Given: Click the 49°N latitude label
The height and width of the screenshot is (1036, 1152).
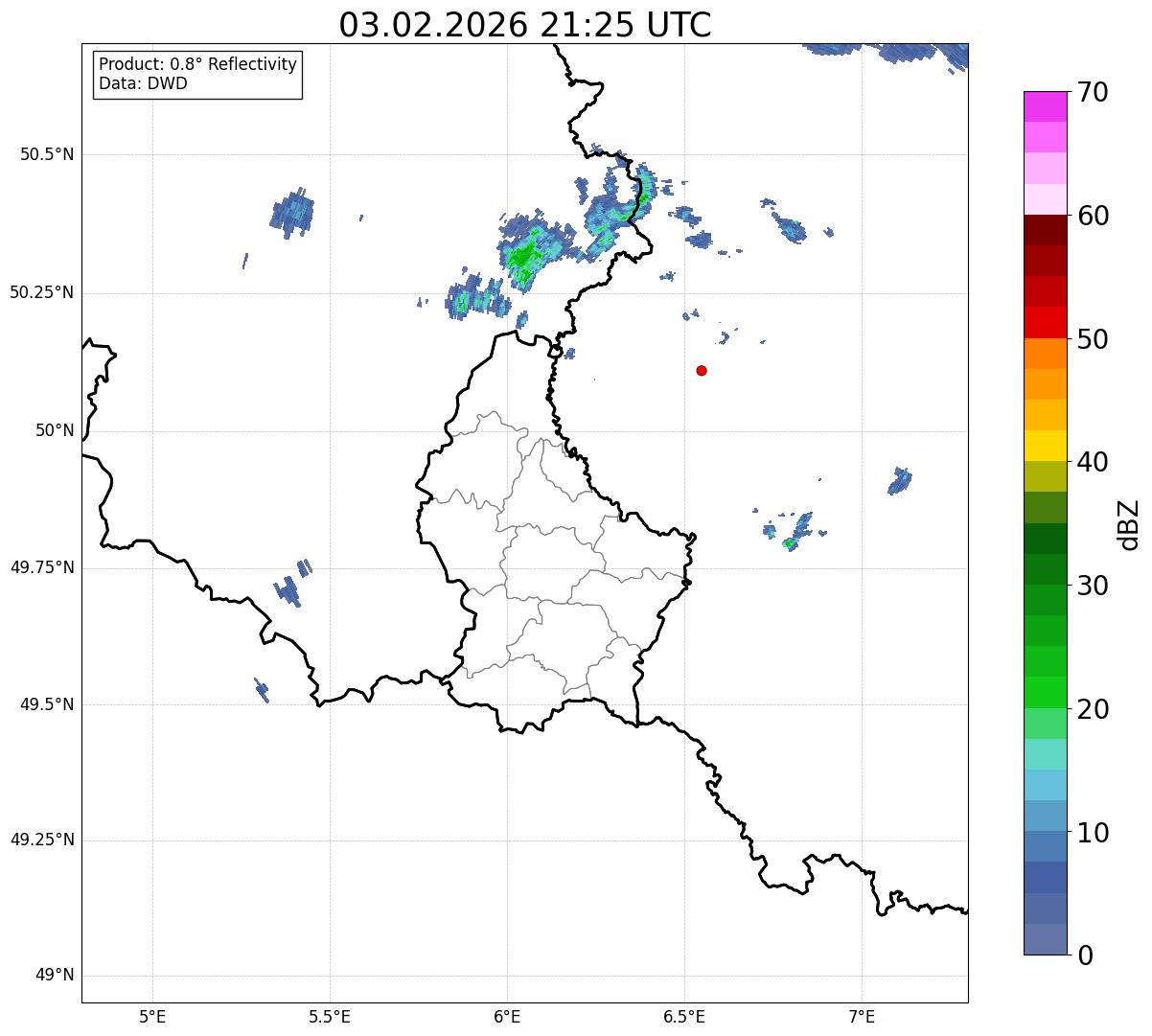Looking at the screenshot, I should 55,976.
